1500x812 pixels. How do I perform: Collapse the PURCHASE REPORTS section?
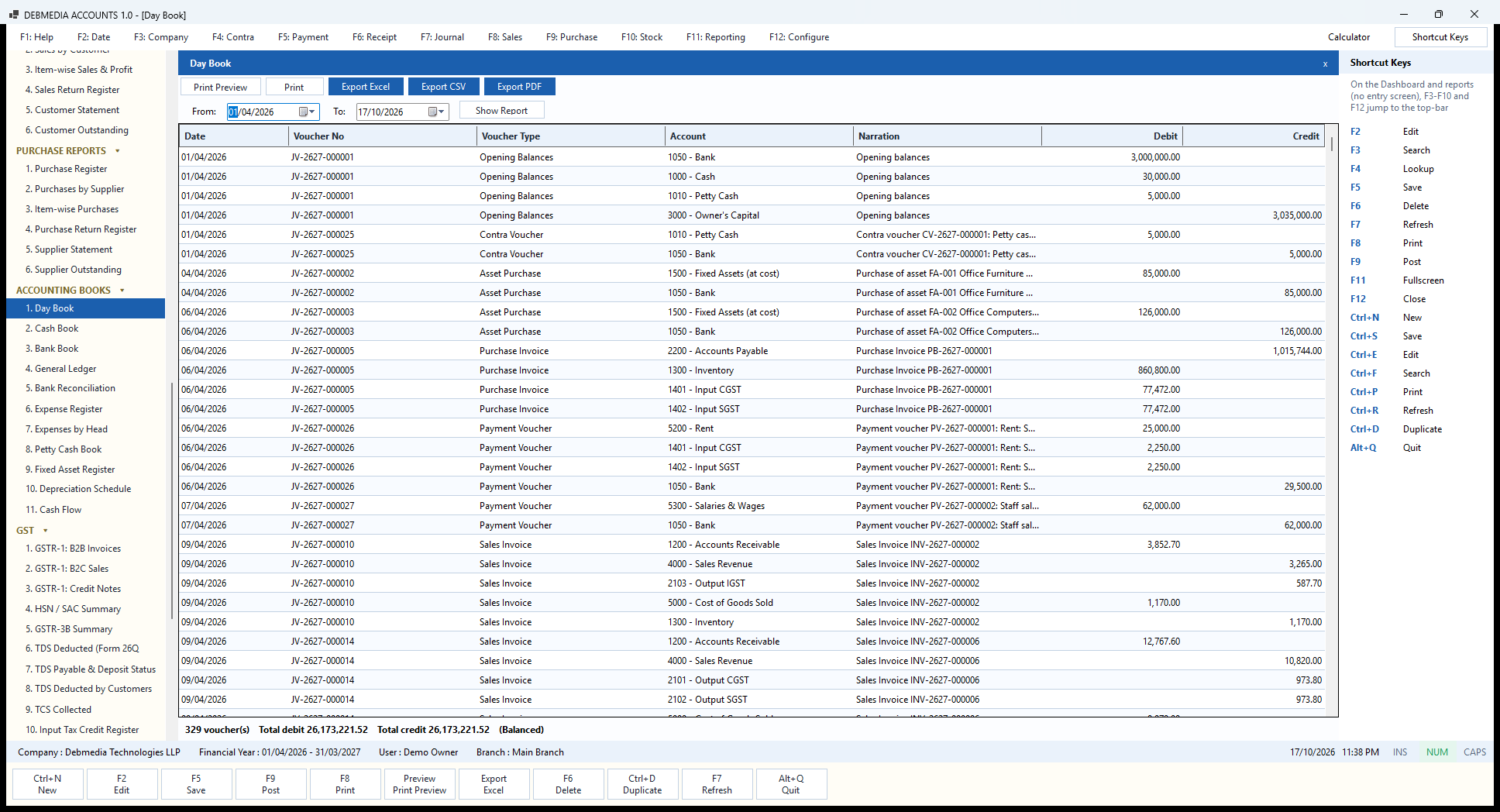[x=118, y=151]
